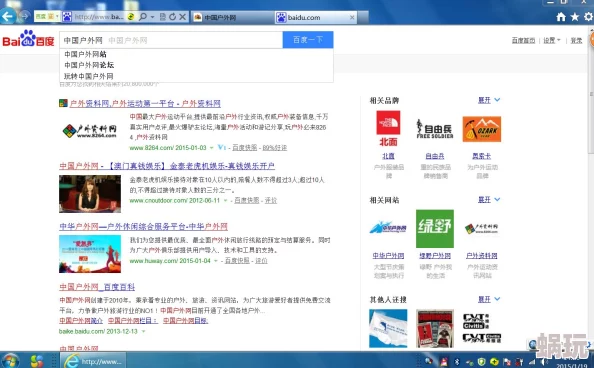Select the suggestion 中国户外网站
594x368 pixels.
85,54
